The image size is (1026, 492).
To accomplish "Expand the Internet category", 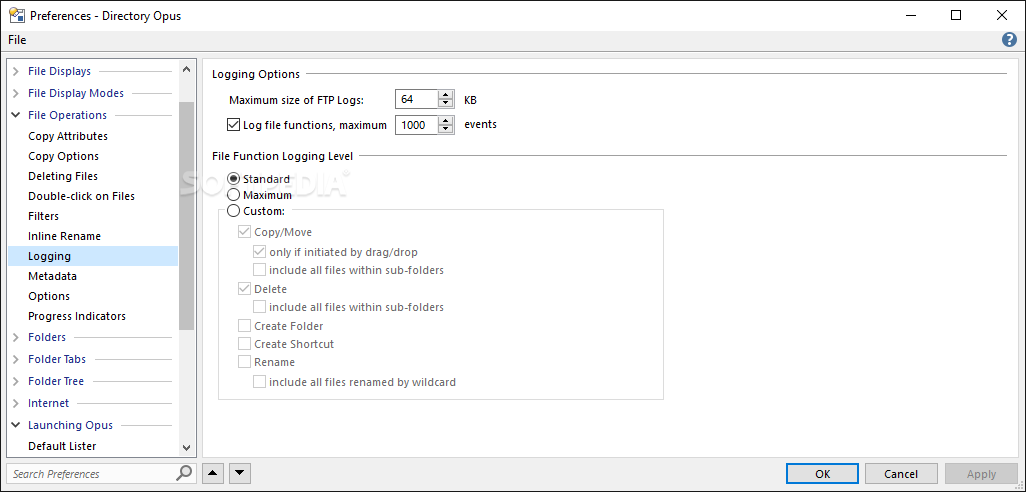I will click(16, 404).
